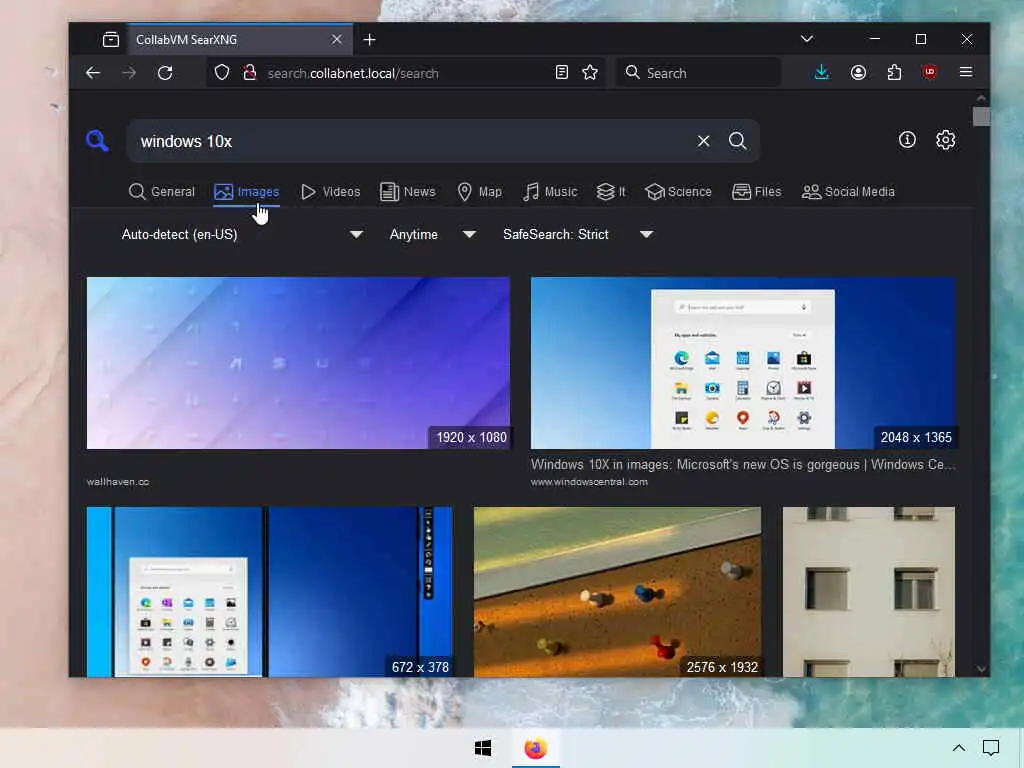This screenshot has height=768, width=1024.
Task: Click the uBlock Origin icon
Action: [930, 72]
